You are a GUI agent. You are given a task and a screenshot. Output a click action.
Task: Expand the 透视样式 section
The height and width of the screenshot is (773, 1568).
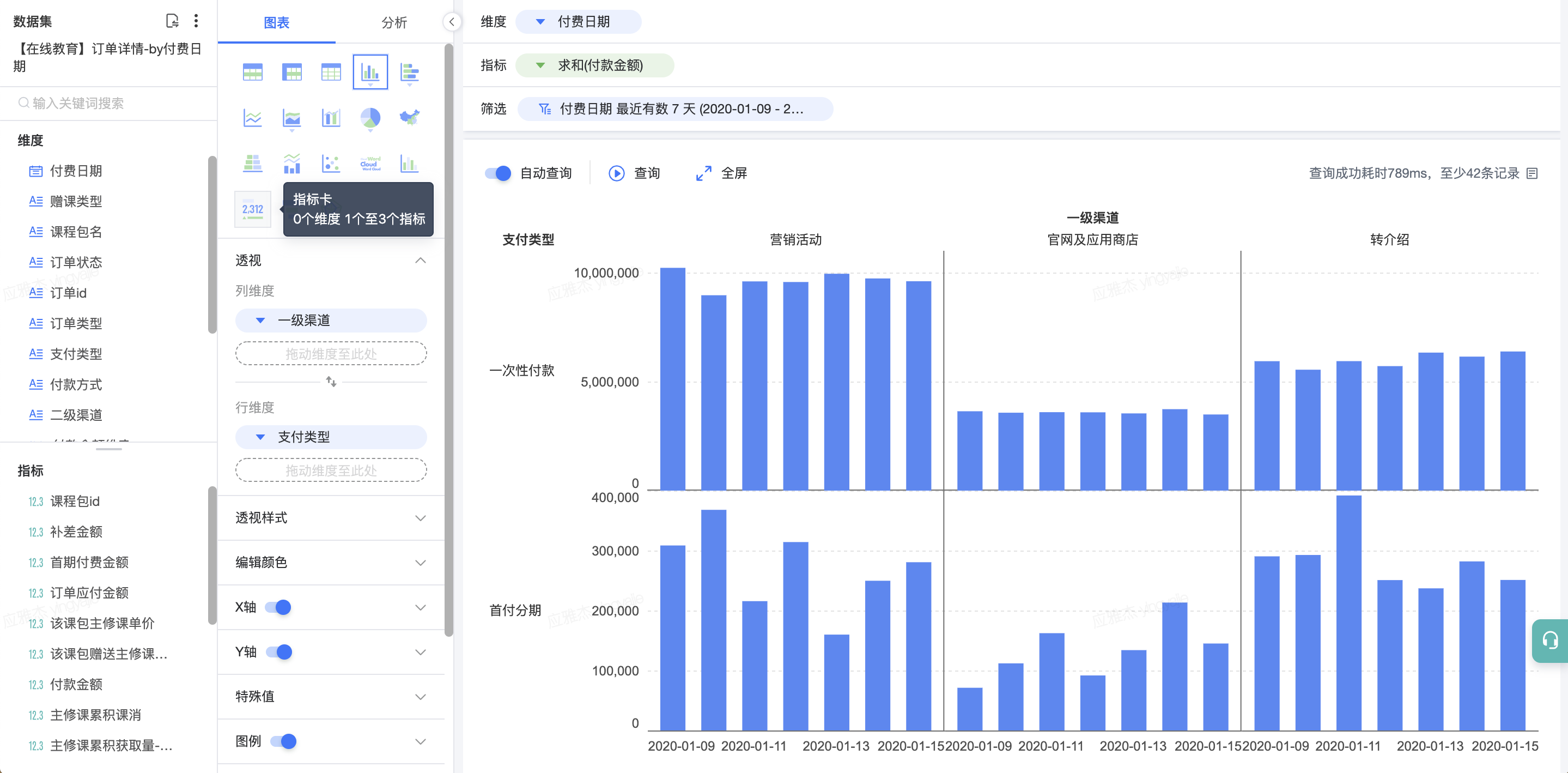pyautogui.click(x=421, y=518)
